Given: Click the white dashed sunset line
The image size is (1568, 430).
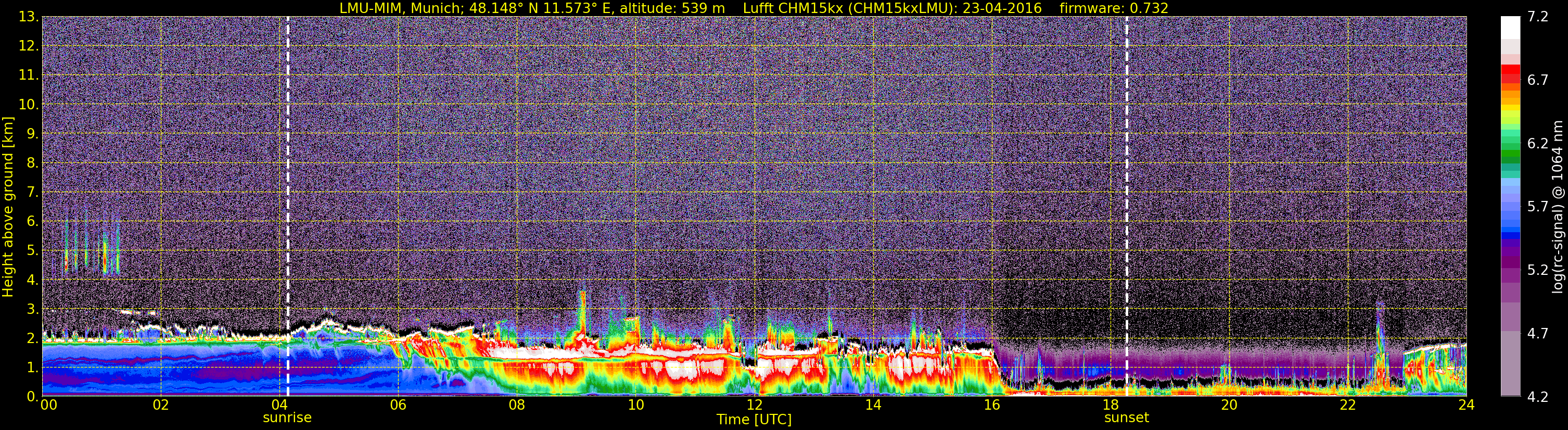Looking at the screenshot, I should tap(1127, 207).
